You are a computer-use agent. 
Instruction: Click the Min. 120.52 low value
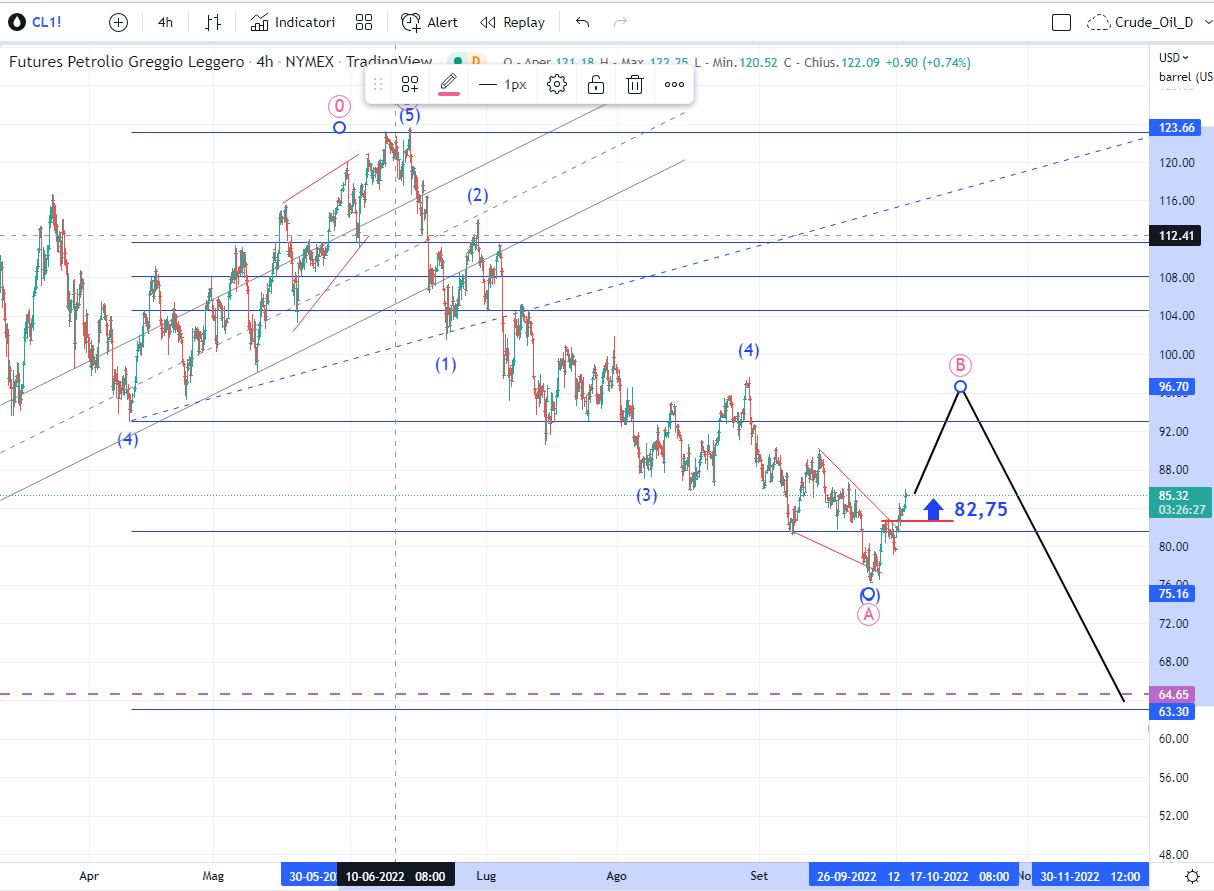click(x=743, y=62)
